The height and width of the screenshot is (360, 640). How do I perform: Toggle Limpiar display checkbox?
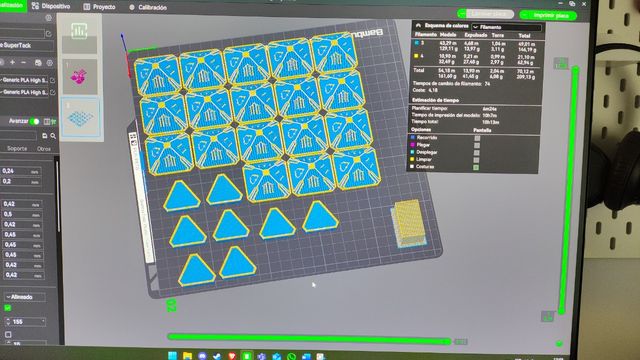(476, 160)
